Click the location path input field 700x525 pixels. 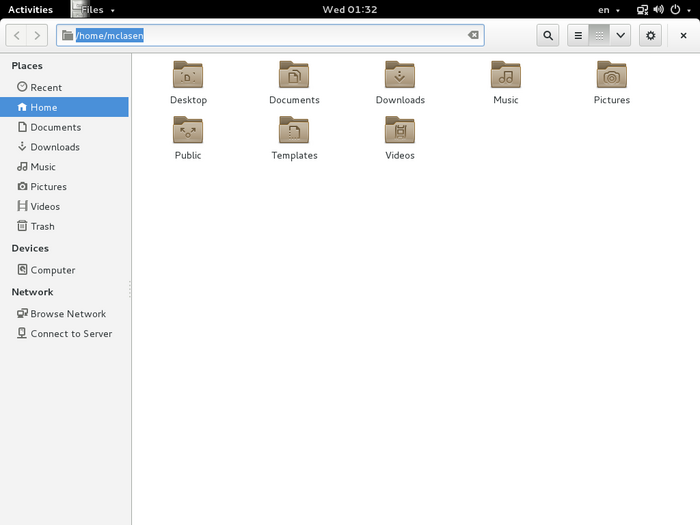click(x=300, y=35)
